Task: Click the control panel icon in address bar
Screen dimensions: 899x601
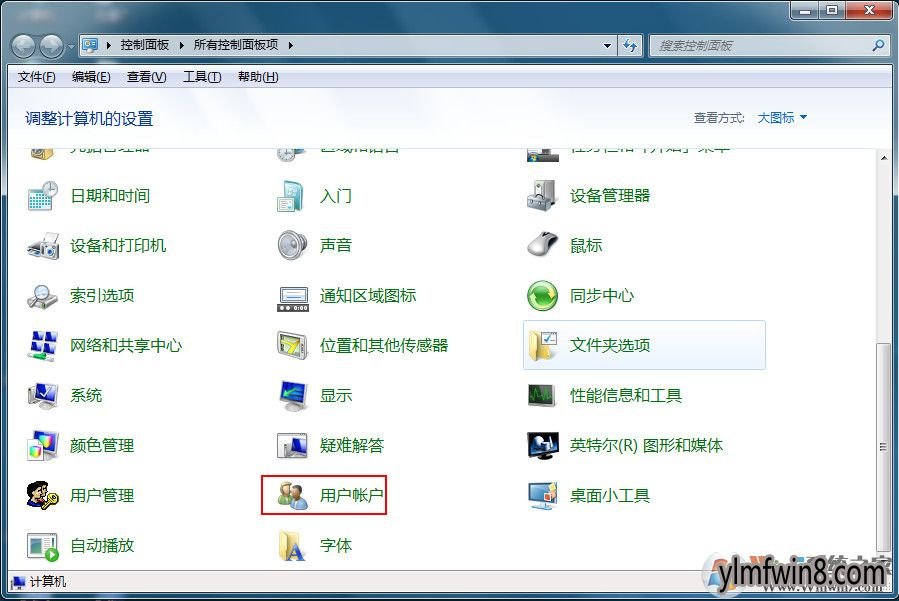Action: point(89,45)
